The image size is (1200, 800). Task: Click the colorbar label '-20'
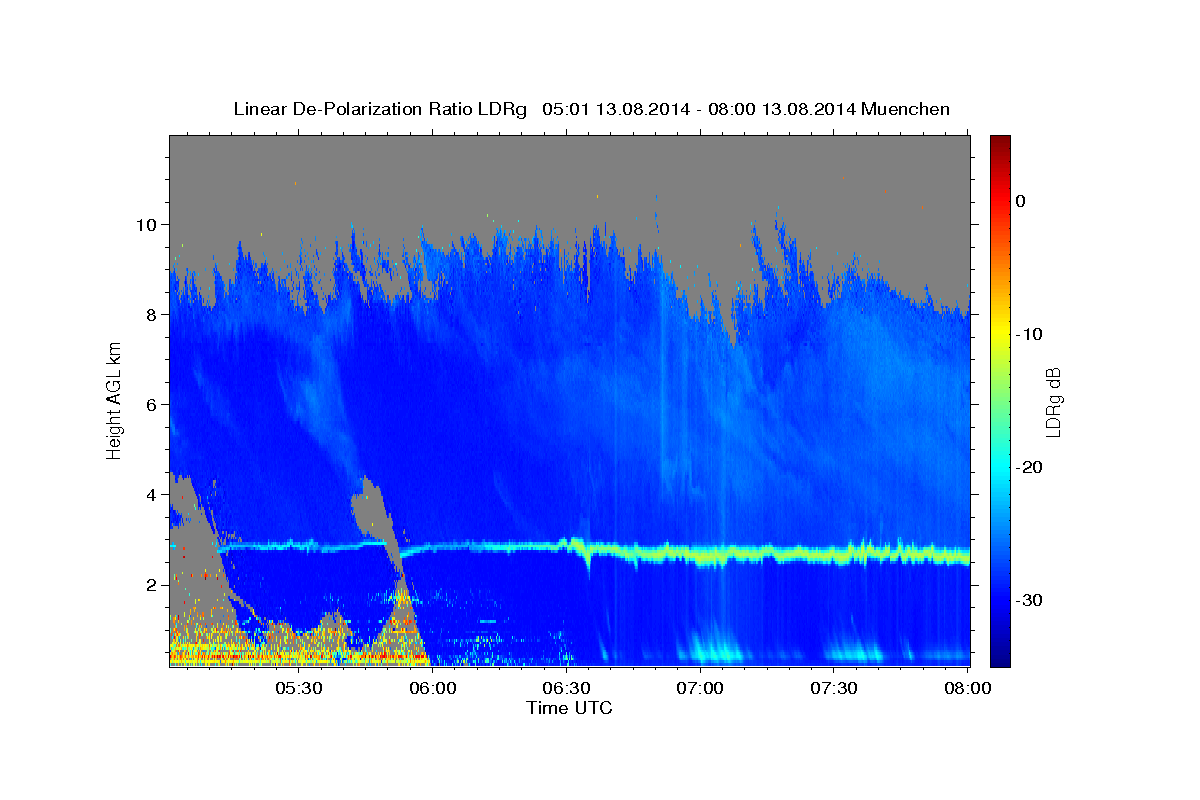tap(1031, 467)
